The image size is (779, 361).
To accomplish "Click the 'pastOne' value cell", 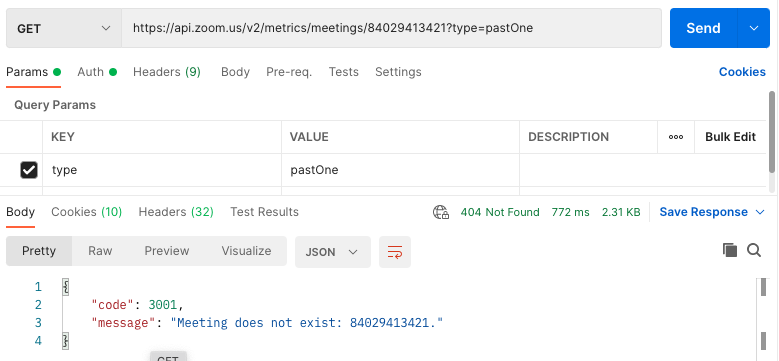I will tap(400, 170).
